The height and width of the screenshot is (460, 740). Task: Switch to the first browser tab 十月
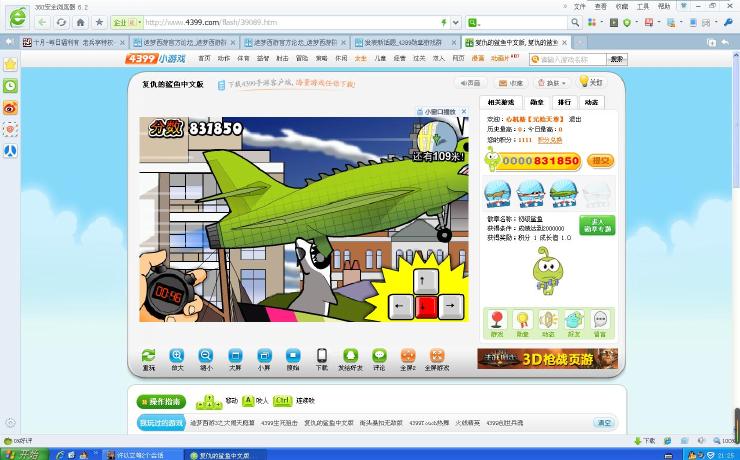click(74, 42)
